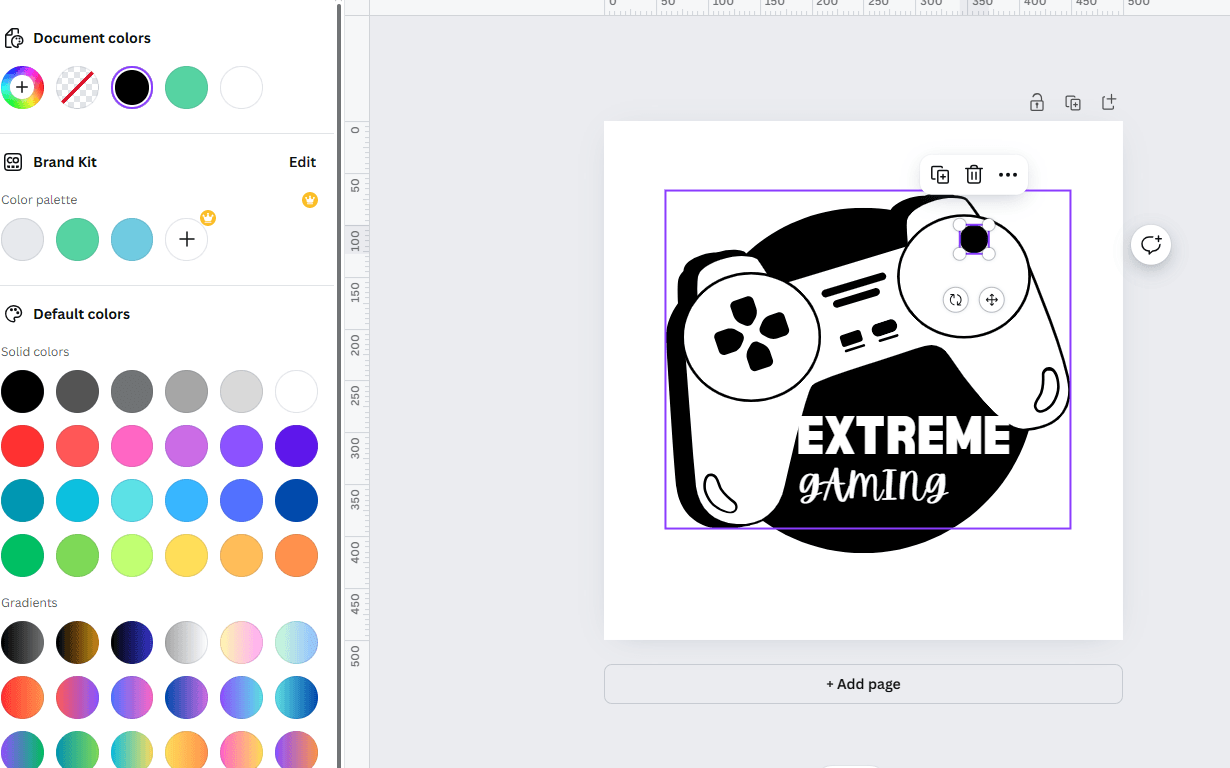The image size is (1230, 768).
Task: Lock the page using the padlock icon
Action: pyautogui.click(x=1037, y=102)
